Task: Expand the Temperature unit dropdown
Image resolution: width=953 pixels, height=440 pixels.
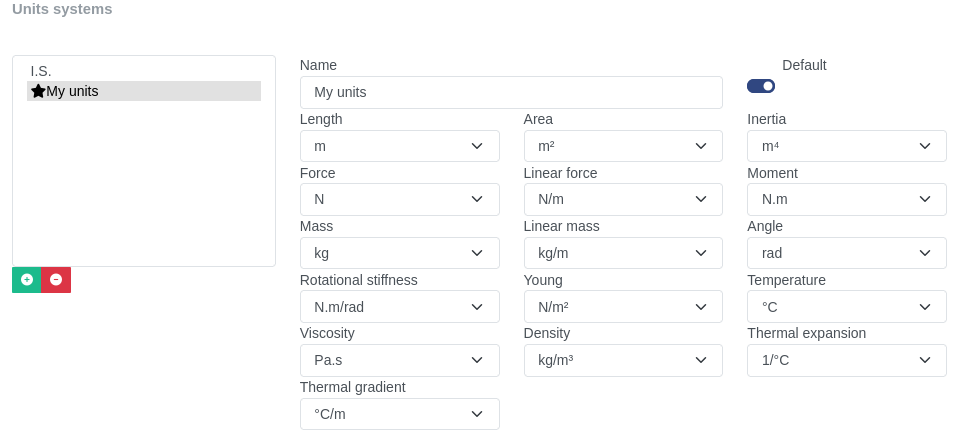Action: (x=846, y=307)
